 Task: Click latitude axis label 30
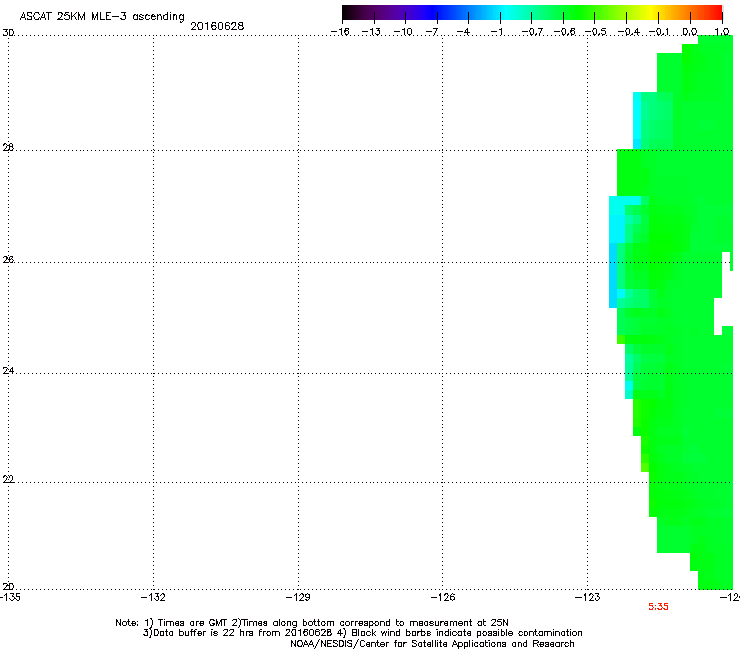[8, 33]
